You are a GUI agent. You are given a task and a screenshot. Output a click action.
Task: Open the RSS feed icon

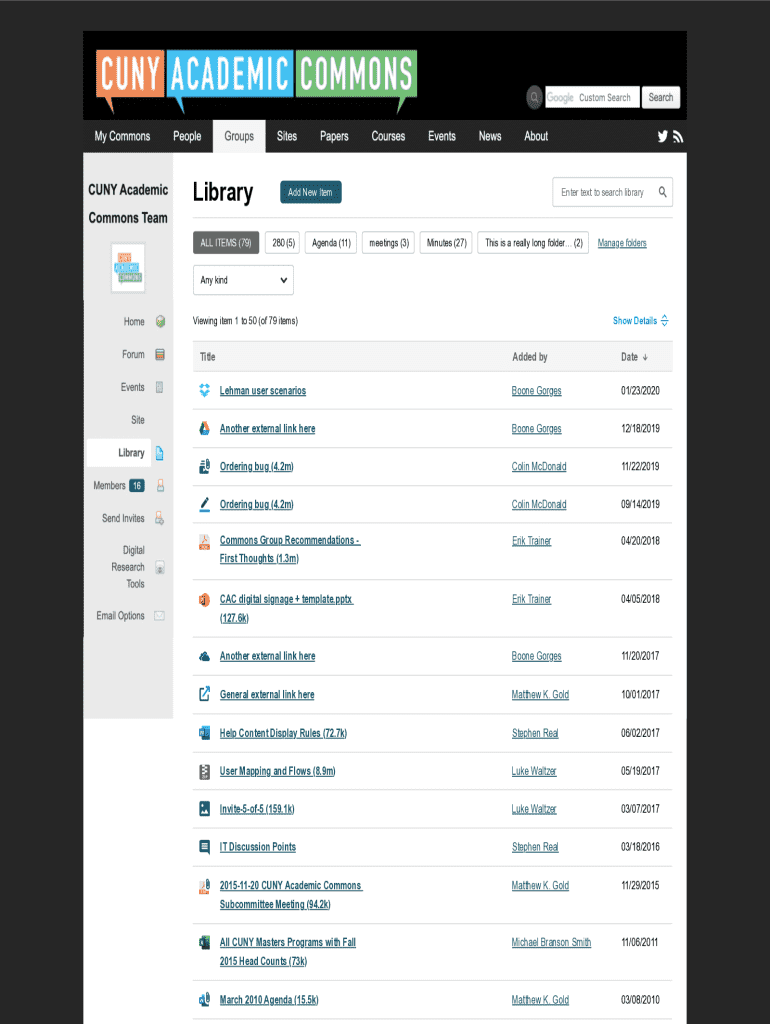(x=677, y=137)
